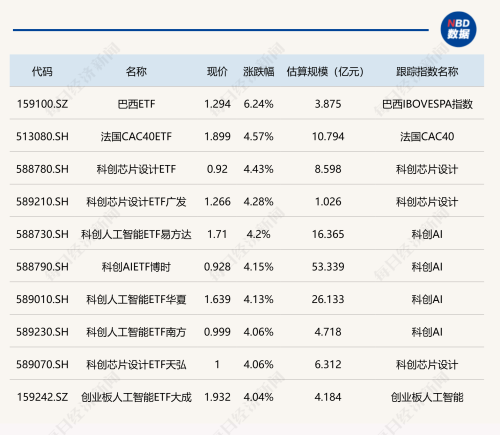The height and width of the screenshot is (435, 500).
Task: Click price 1.294 in 巴西ETF row
Action: 217,104
